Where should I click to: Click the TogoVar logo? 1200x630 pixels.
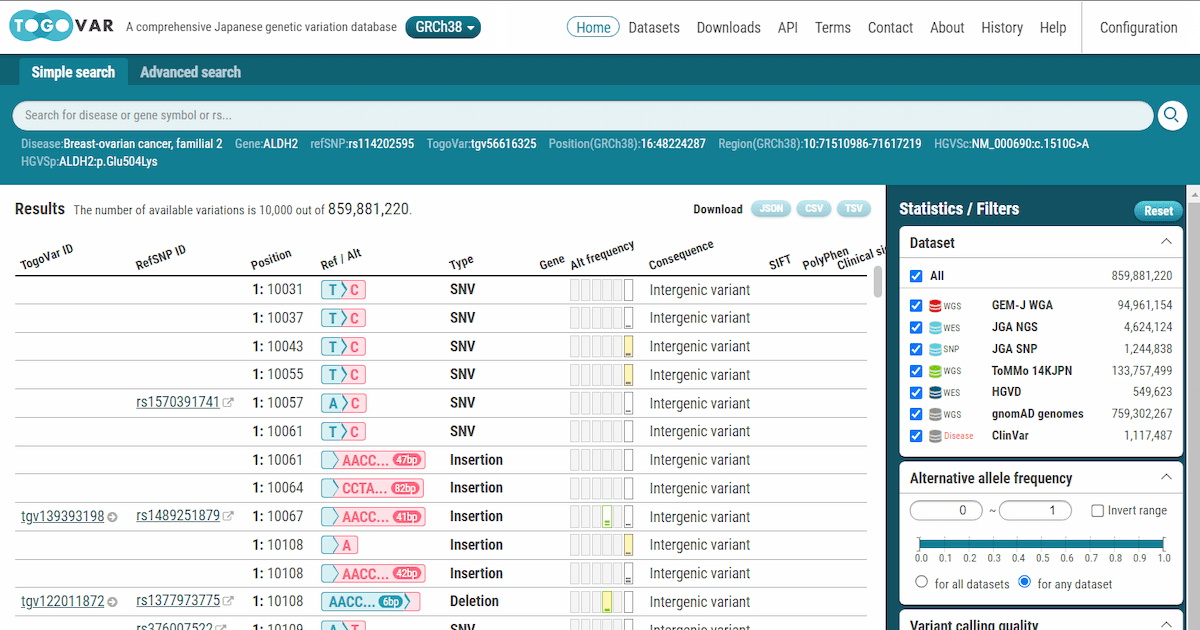point(60,28)
